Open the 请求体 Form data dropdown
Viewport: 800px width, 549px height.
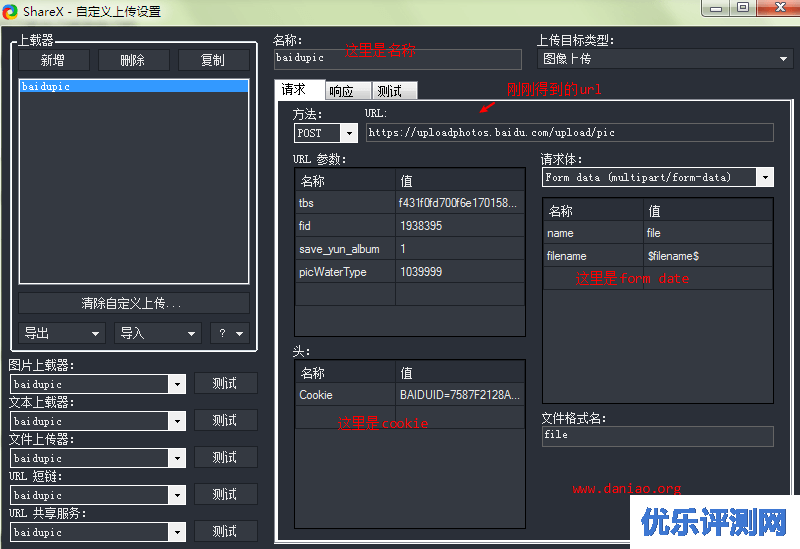pyautogui.click(x=658, y=177)
